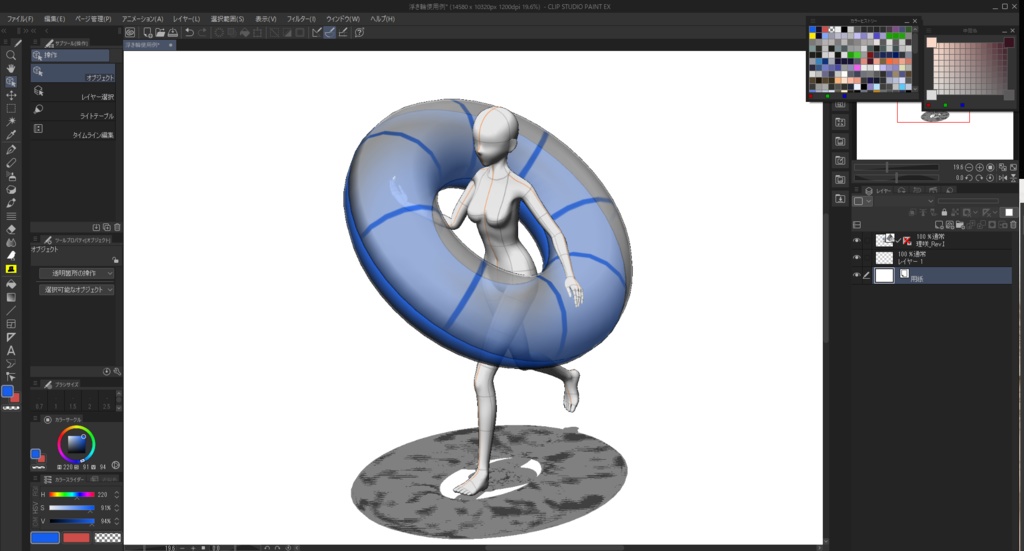1024x551 pixels.
Task: Toggle snap to special ruler in command bar
Action: click(x=330, y=32)
